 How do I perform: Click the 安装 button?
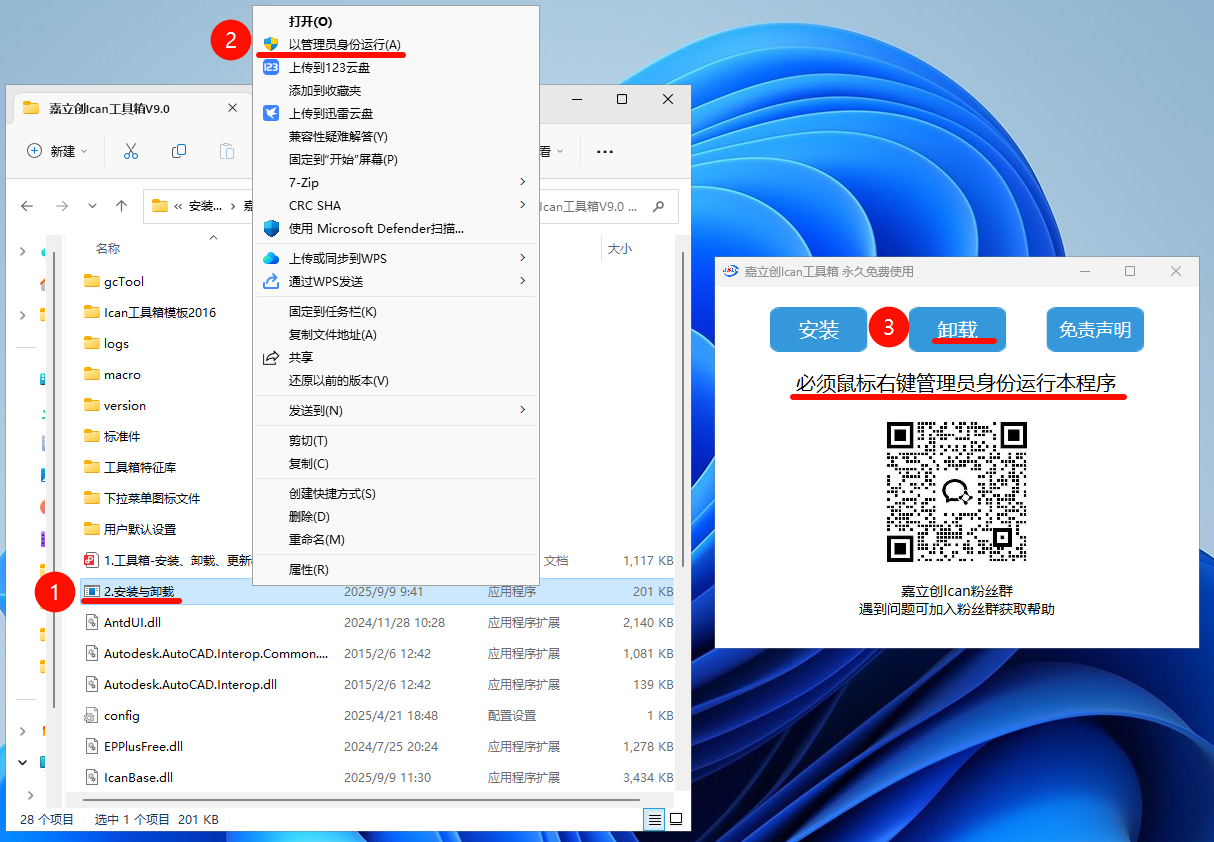[818, 330]
